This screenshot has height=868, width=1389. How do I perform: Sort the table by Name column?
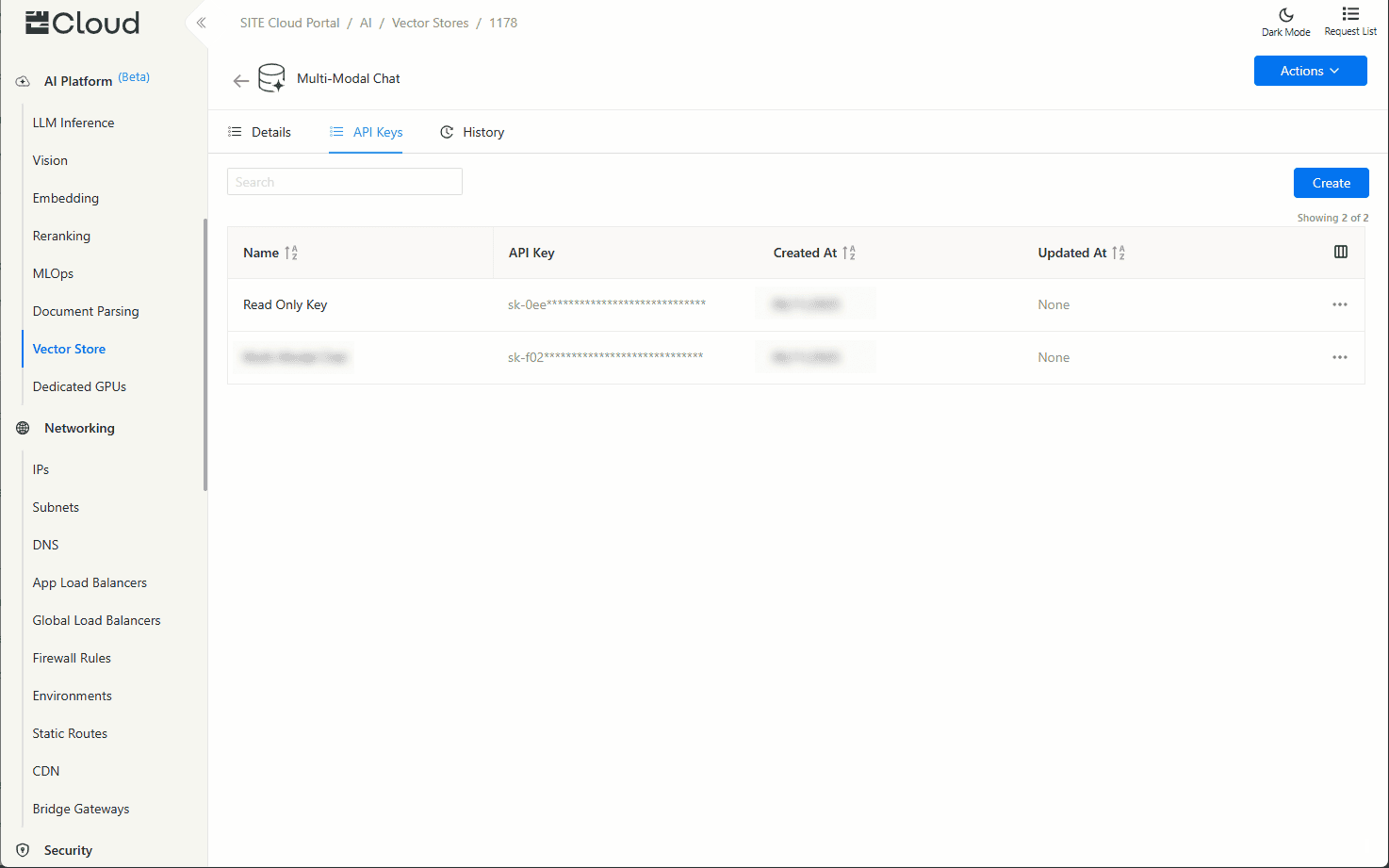pos(291,253)
